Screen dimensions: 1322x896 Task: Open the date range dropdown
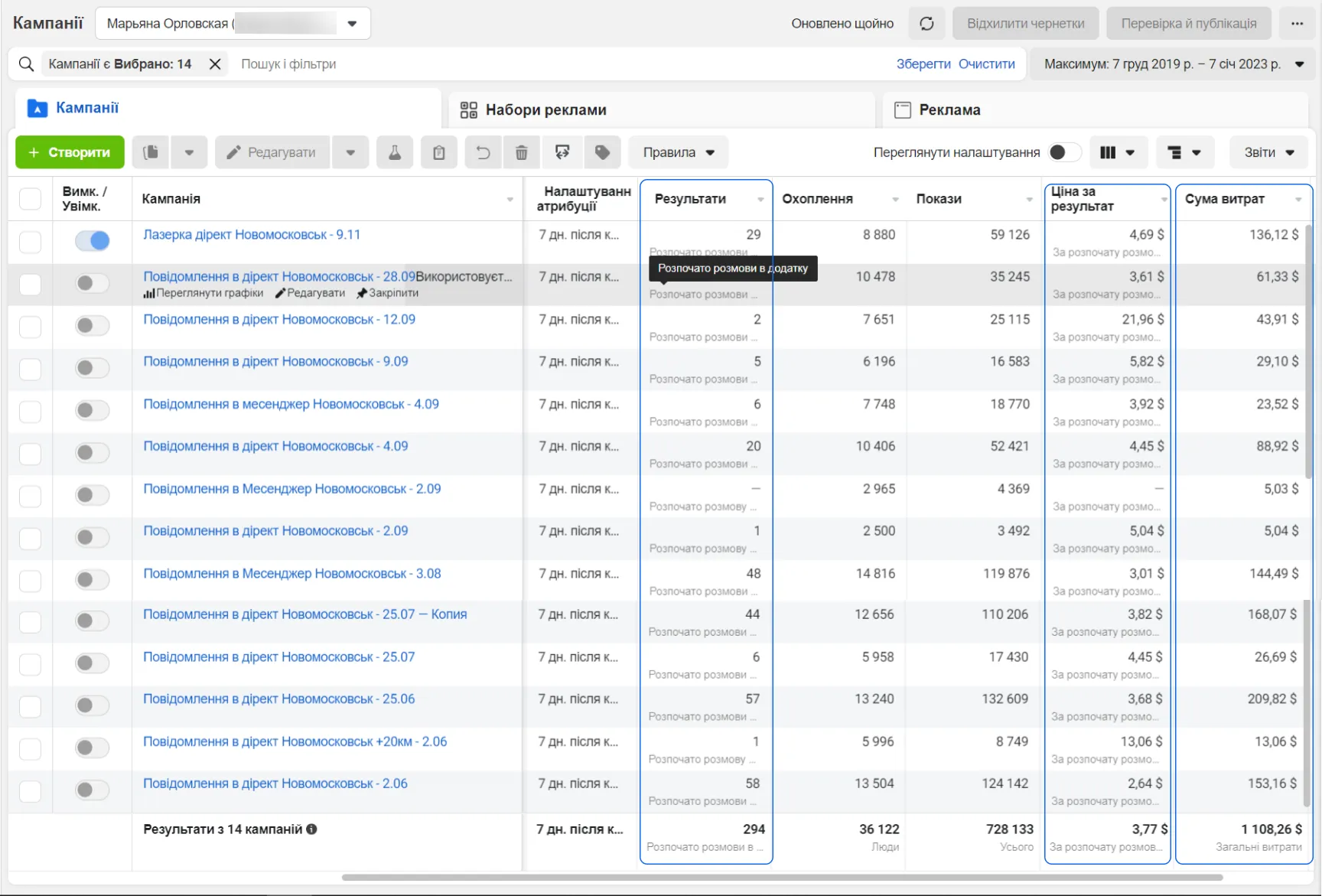(x=1172, y=64)
